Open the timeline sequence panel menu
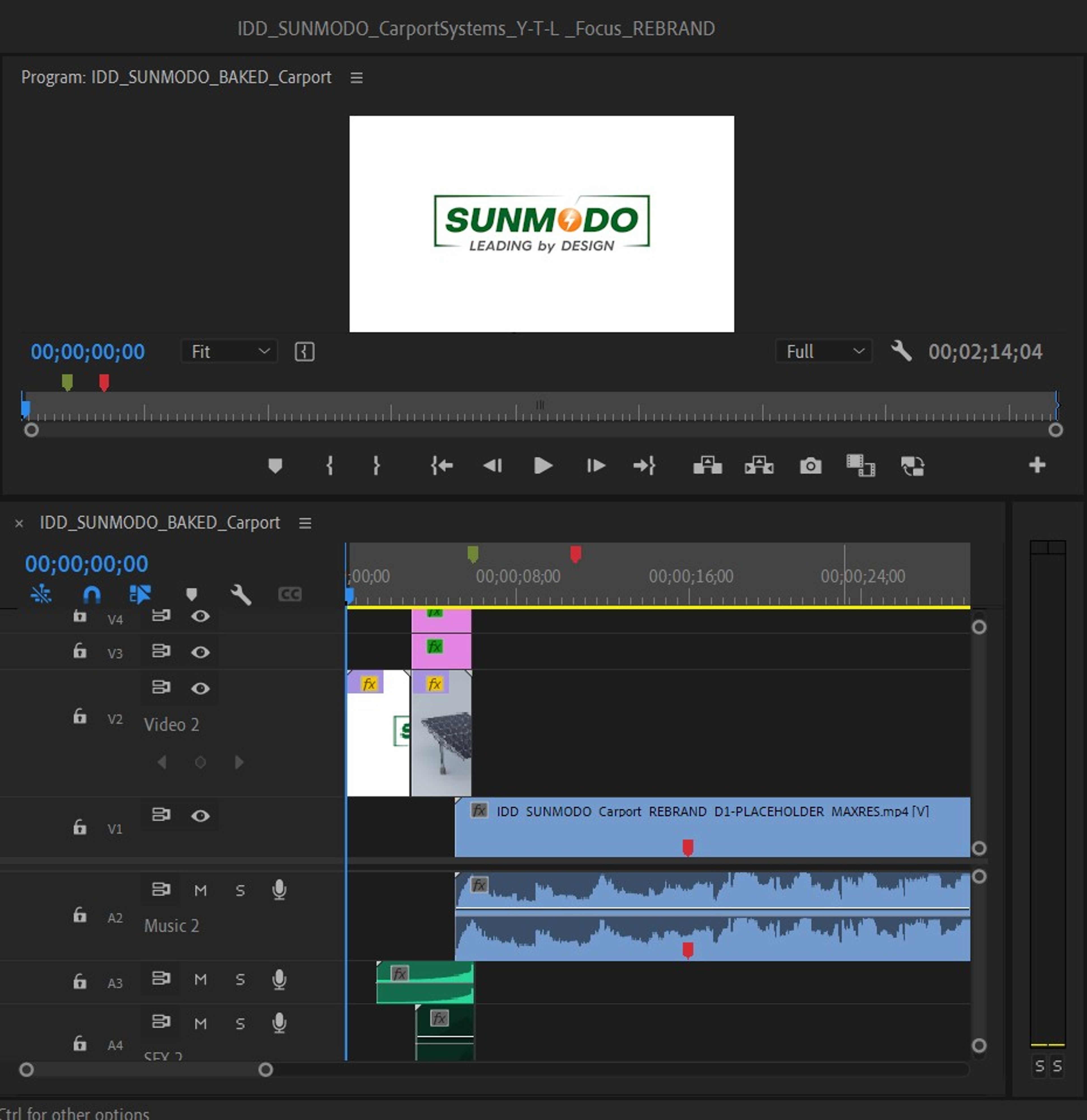The width and height of the screenshot is (1087, 1120). [305, 523]
